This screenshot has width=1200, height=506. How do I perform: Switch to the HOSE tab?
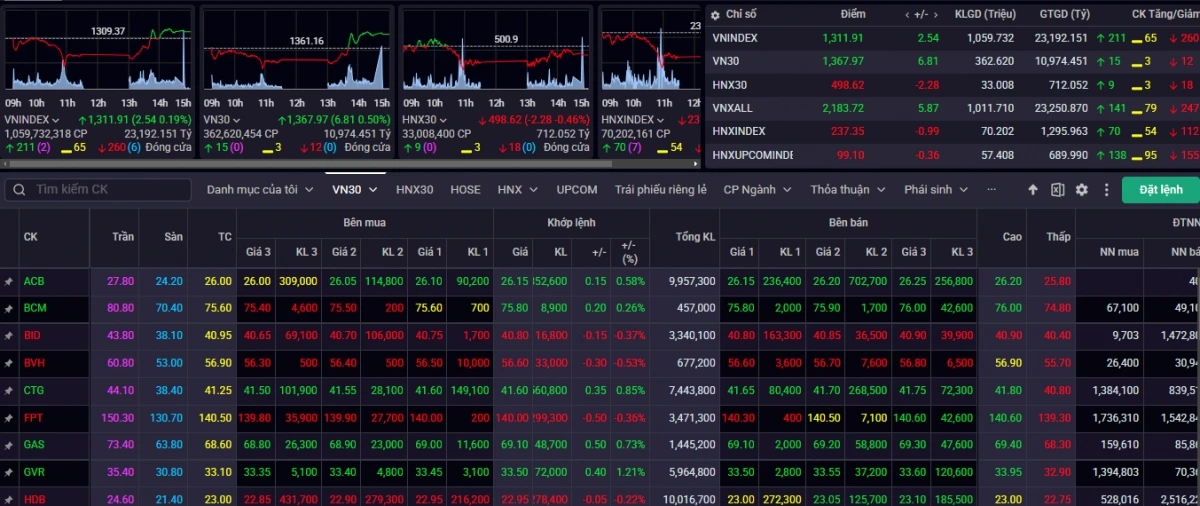(x=465, y=189)
